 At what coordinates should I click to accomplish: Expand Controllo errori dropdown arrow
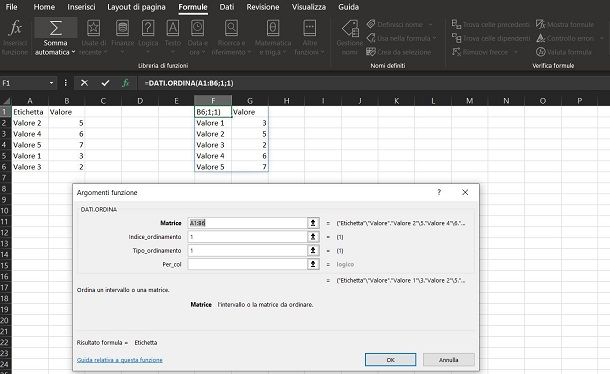[602, 38]
